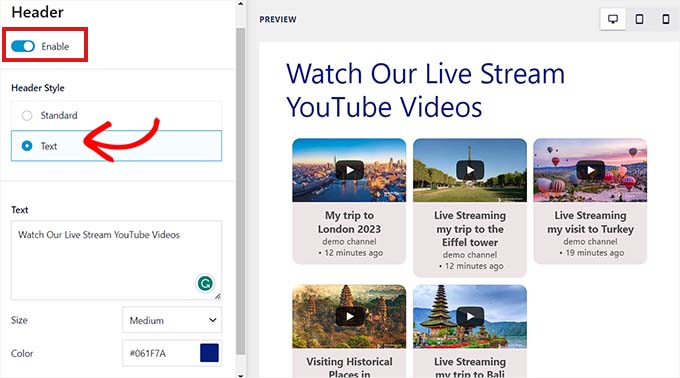Select the Standard header style
The width and height of the screenshot is (680, 378).
click(116, 115)
